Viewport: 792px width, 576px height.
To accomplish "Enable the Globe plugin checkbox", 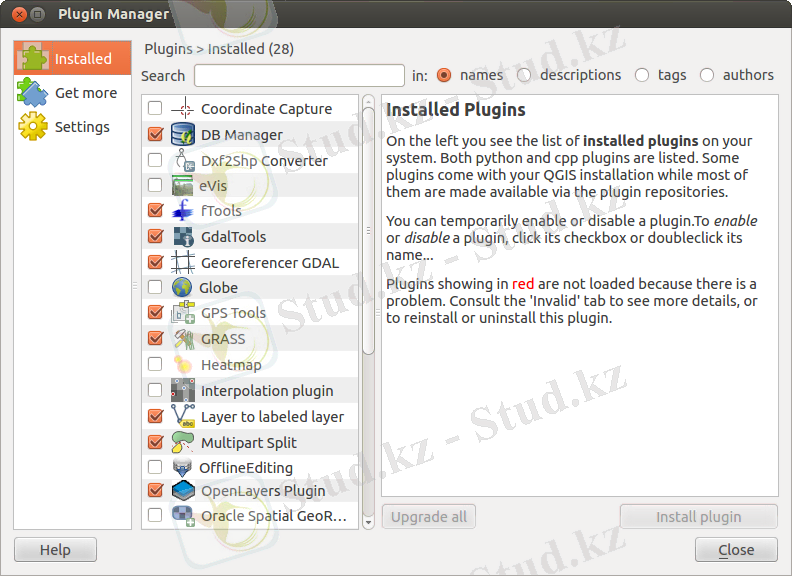I will [x=155, y=287].
